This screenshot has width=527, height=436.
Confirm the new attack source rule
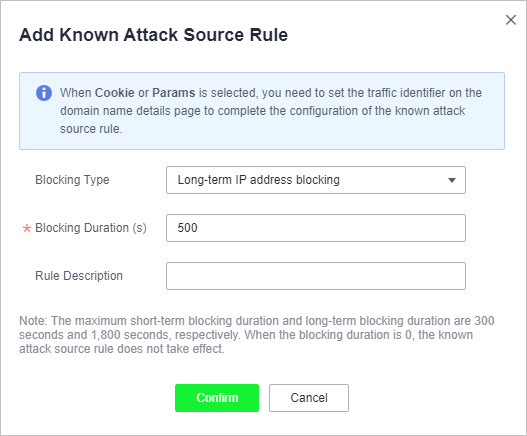pyautogui.click(x=217, y=398)
